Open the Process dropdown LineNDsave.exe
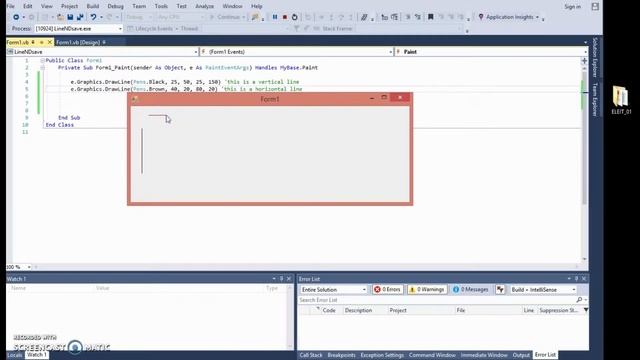The width and height of the screenshot is (640, 360). tap(78, 29)
